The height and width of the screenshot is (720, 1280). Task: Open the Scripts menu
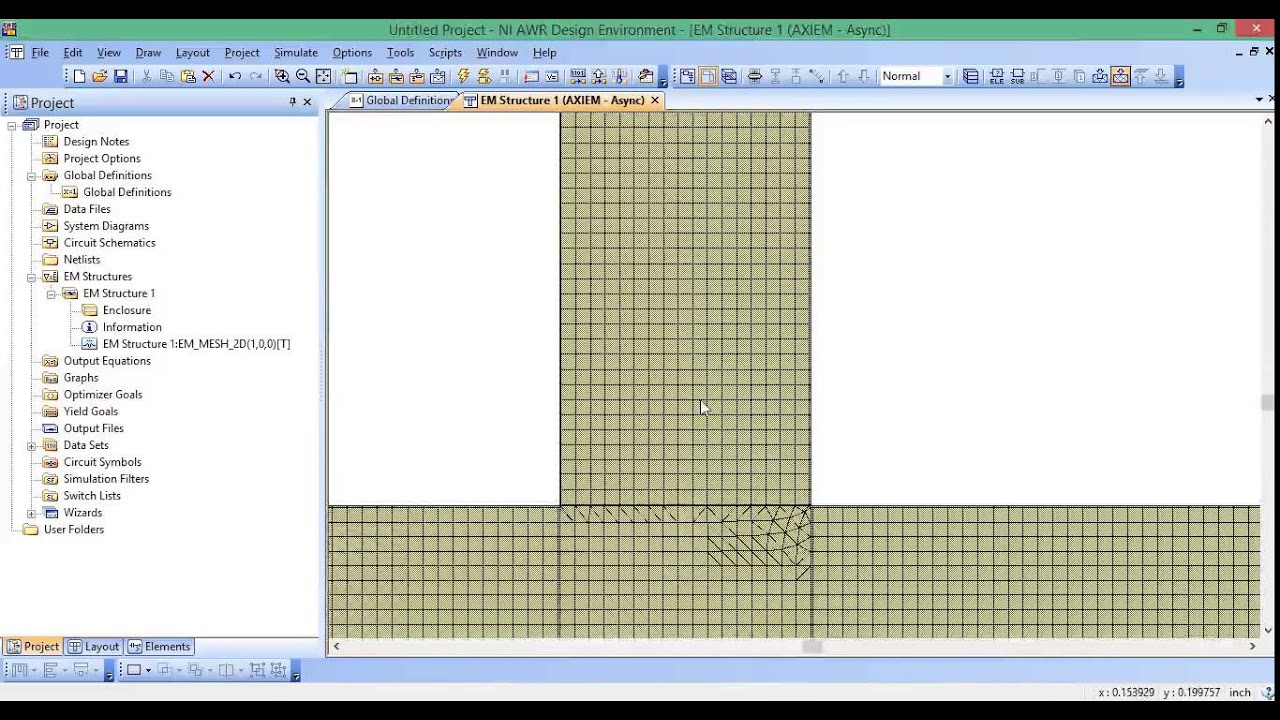point(445,52)
